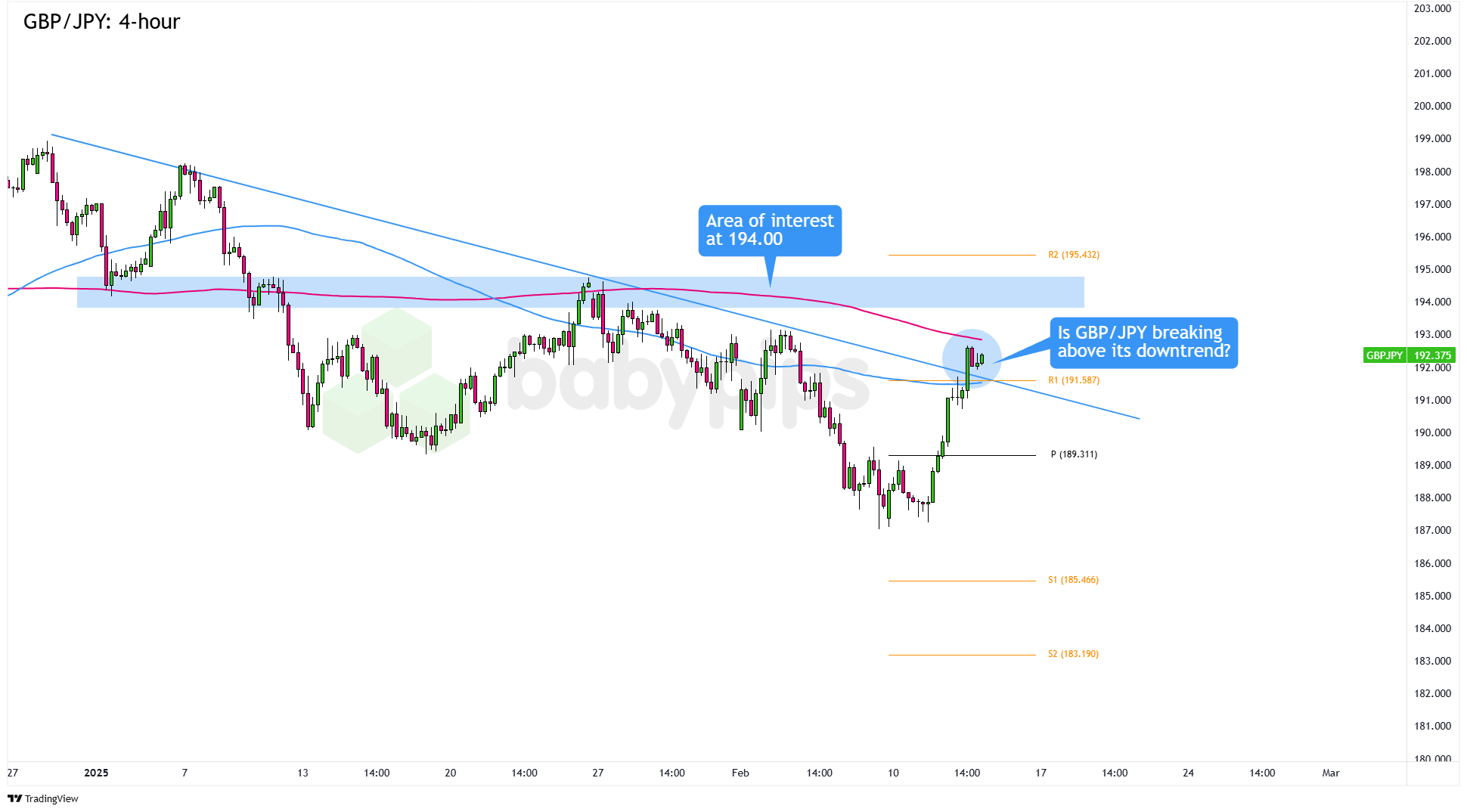Select the black P pivot line
The image size is (1467, 812).
pyautogui.click(x=962, y=455)
